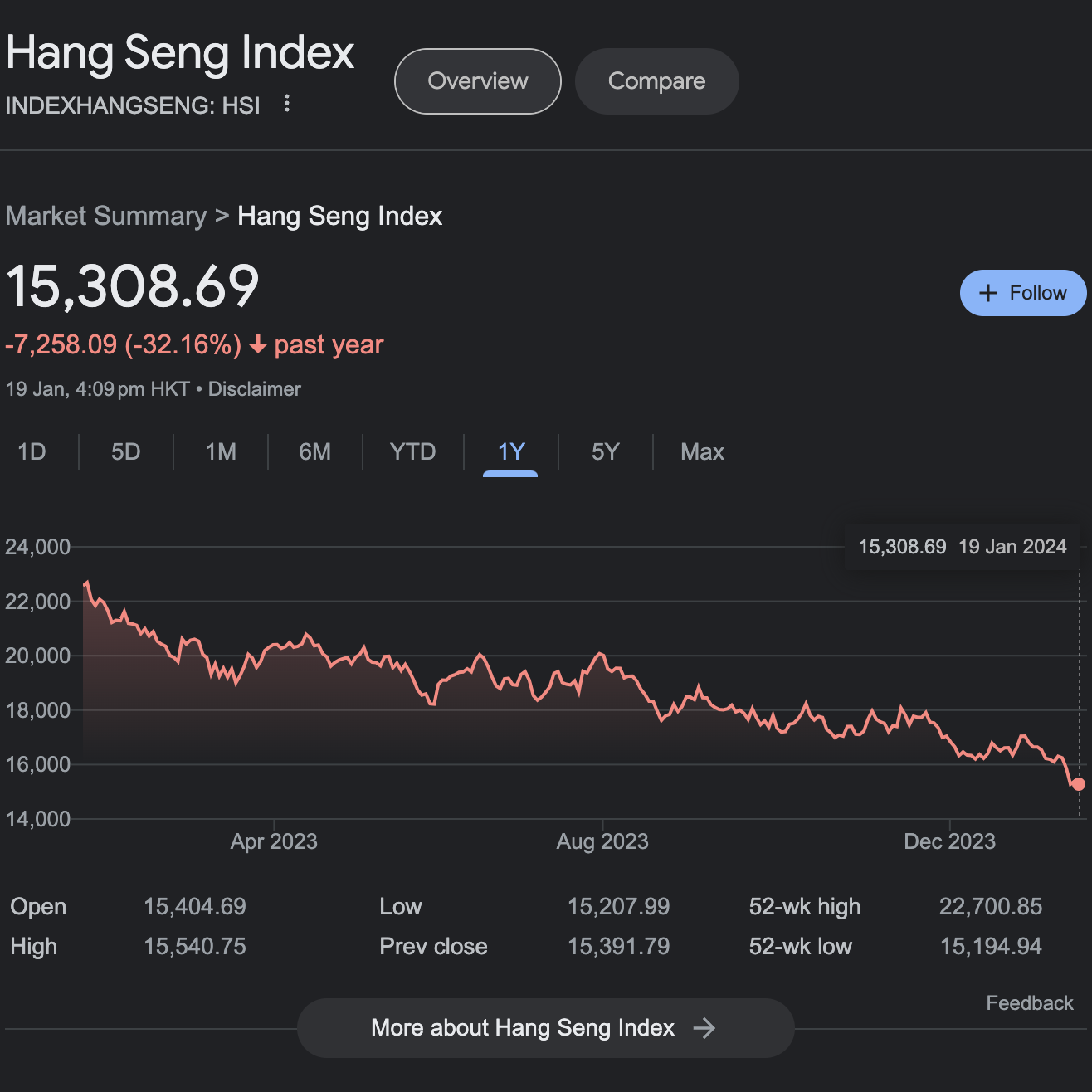Select the Overview button
This screenshot has width=1092, height=1092.
pyautogui.click(x=478, y=81)
